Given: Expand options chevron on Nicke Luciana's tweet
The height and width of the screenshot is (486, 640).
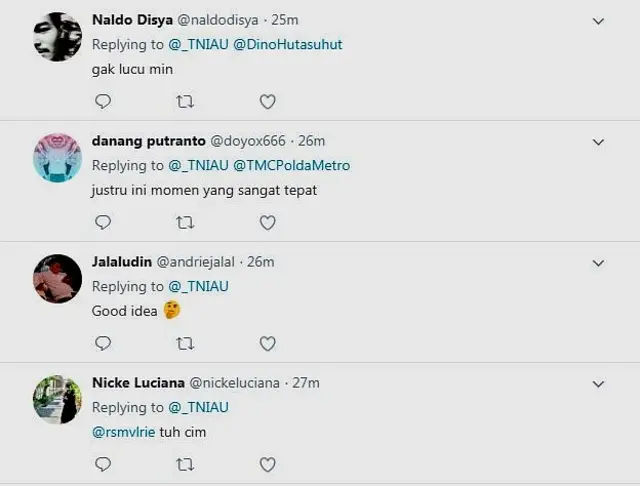Looking at the screenshot, I should (598, 384).
